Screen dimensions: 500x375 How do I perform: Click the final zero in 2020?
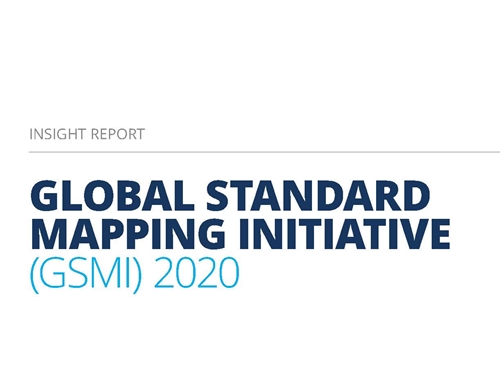pos(229,272)
